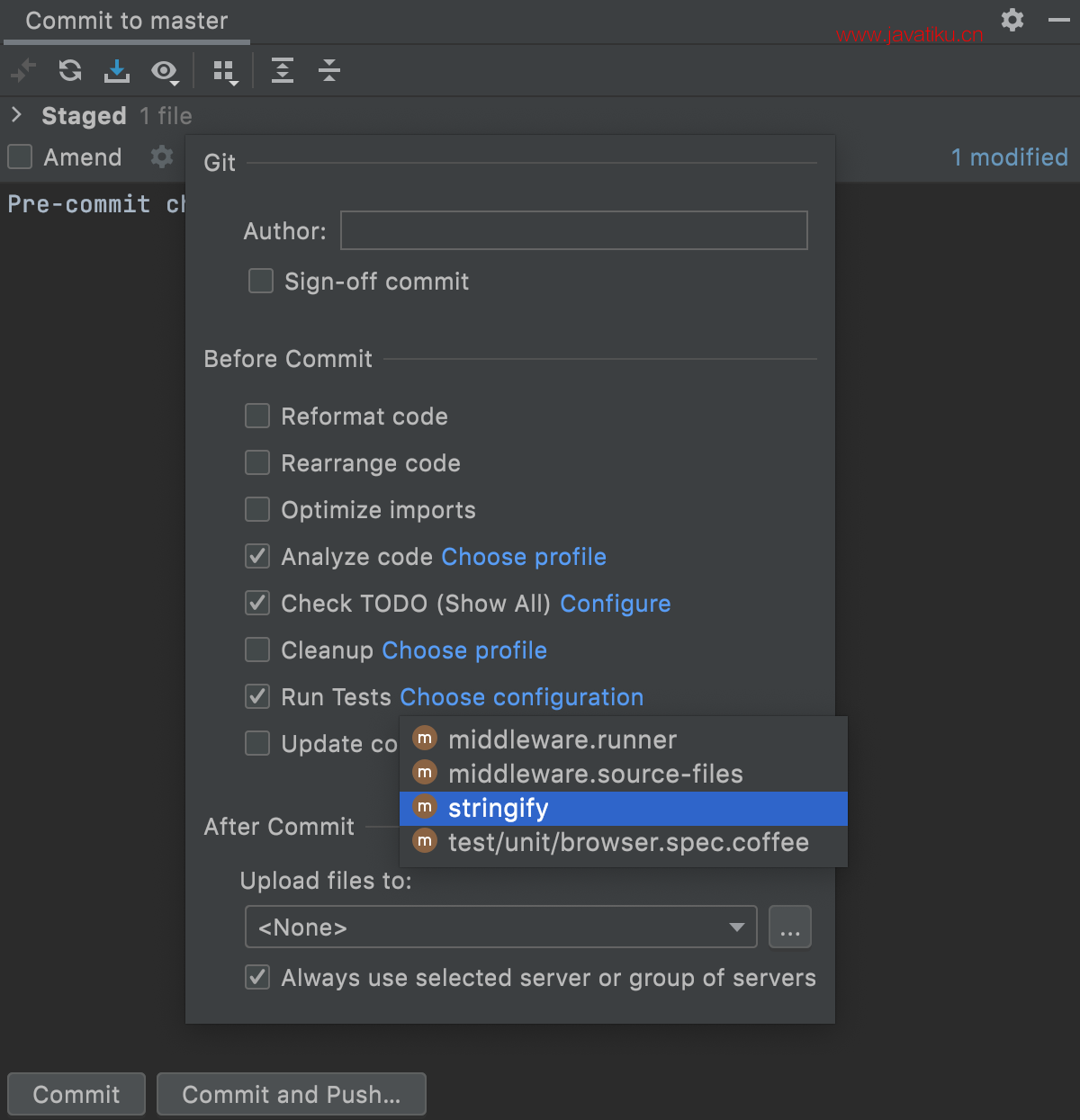
Task: Click Choose configuration link for Run Tests
Action: 522,697
